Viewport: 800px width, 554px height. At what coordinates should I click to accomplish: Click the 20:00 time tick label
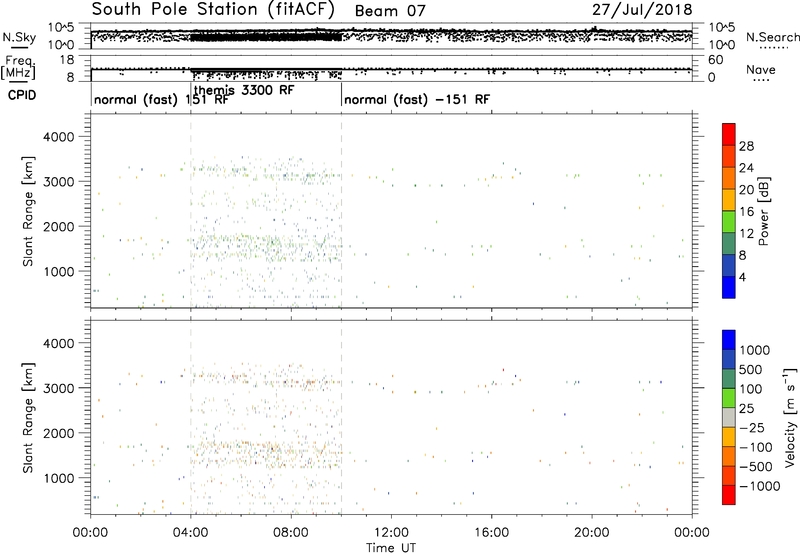[x=592, y=533]
